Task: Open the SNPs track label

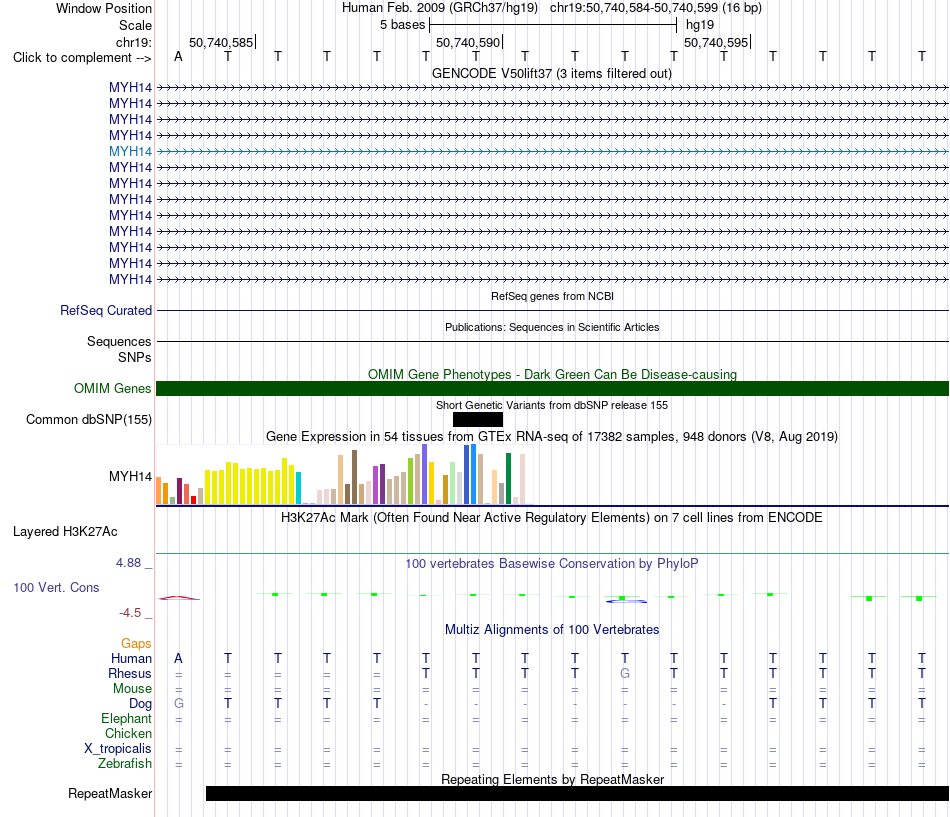Action: pos(135,358)
